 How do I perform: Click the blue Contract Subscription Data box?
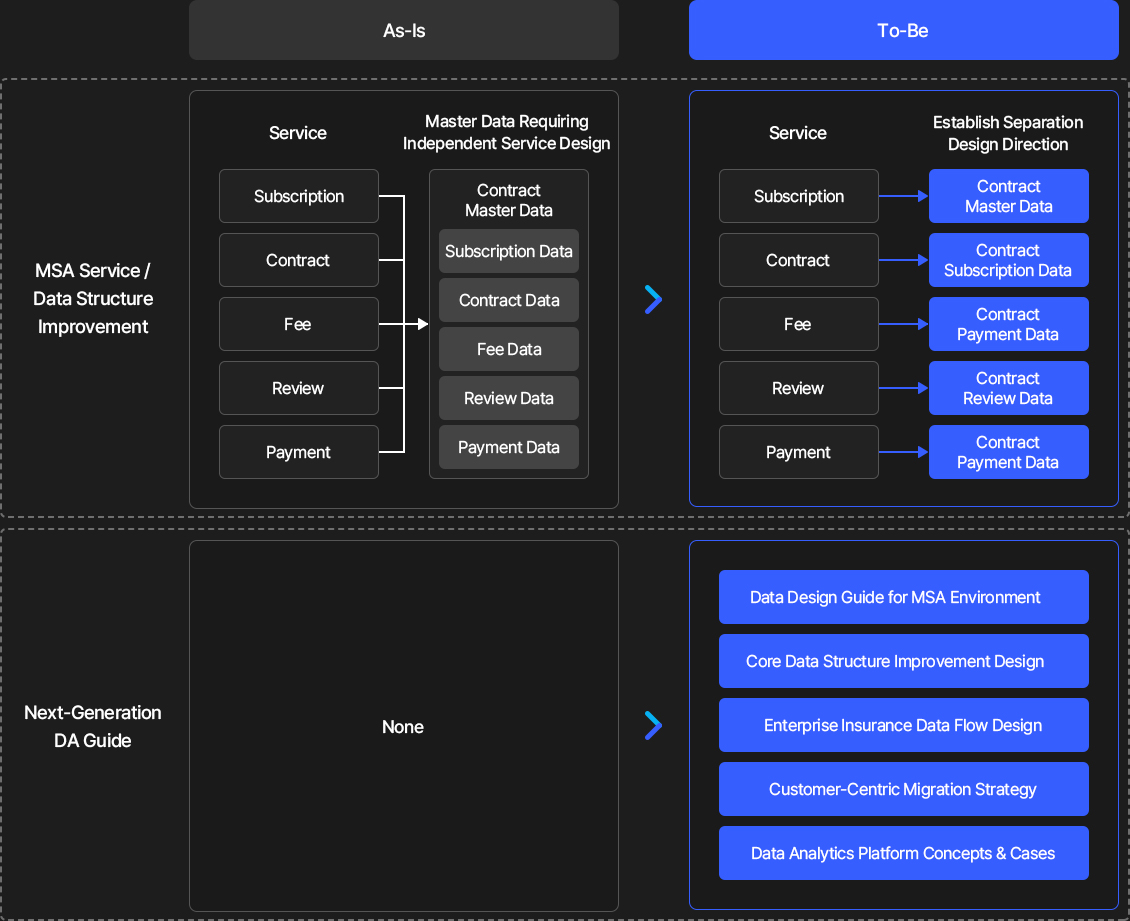tap(1009, 260)
